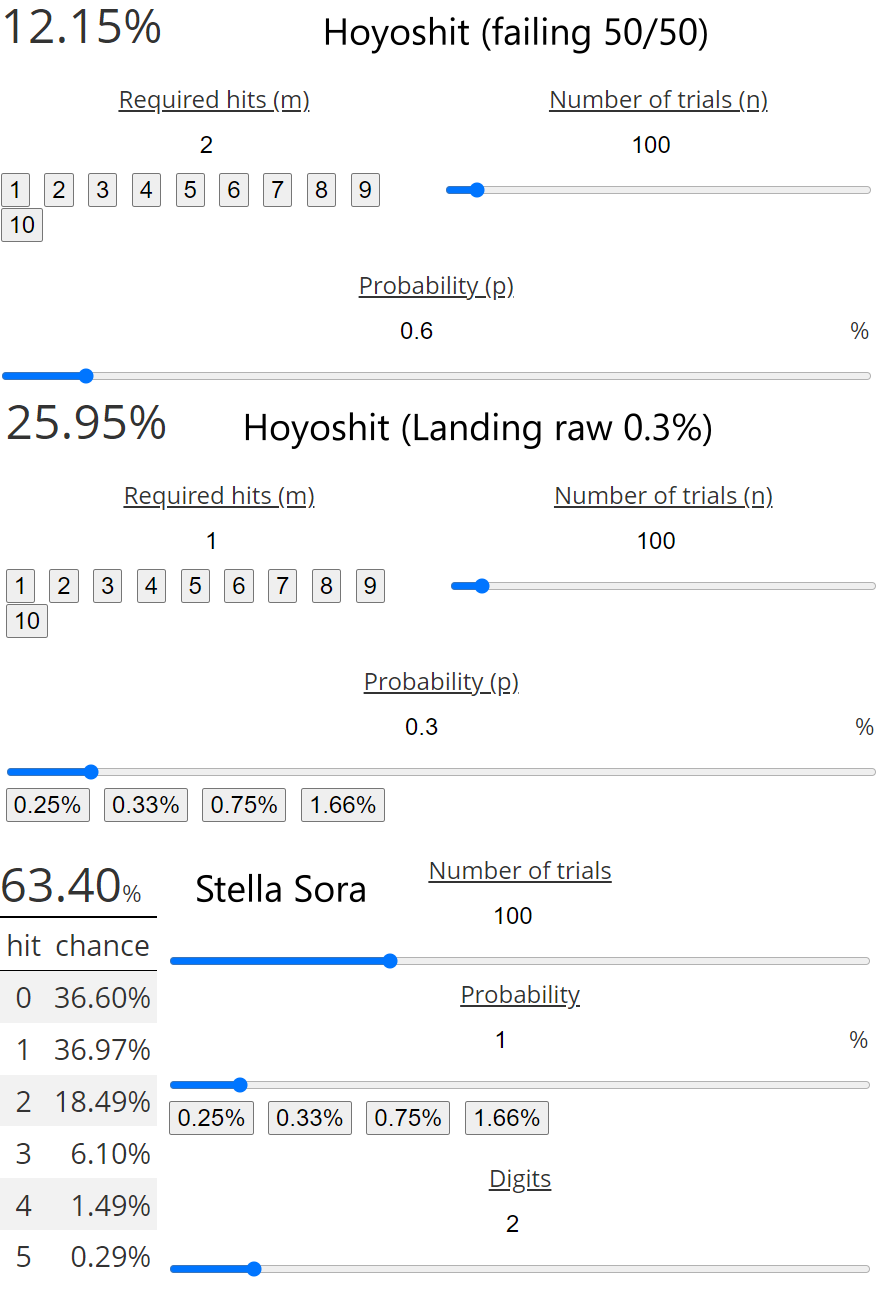881x1294 pixels.
Task: Click the 0.25% preset in Landing raw section
Action: (48, 805)
